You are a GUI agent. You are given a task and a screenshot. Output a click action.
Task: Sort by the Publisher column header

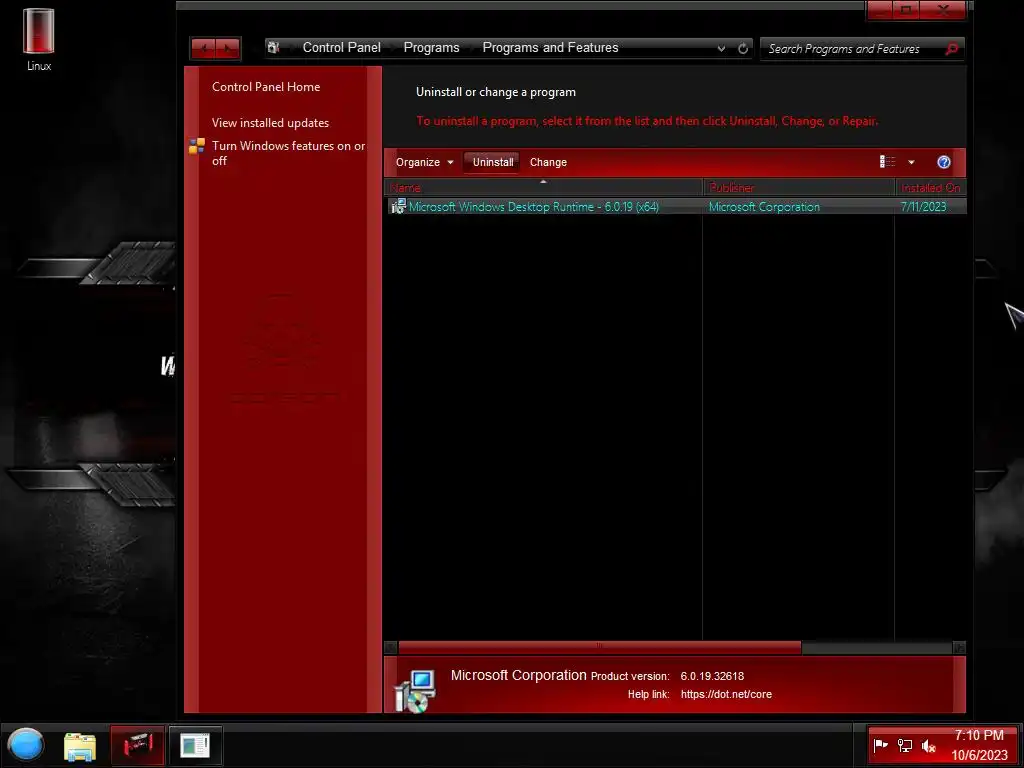pos(799,187)
